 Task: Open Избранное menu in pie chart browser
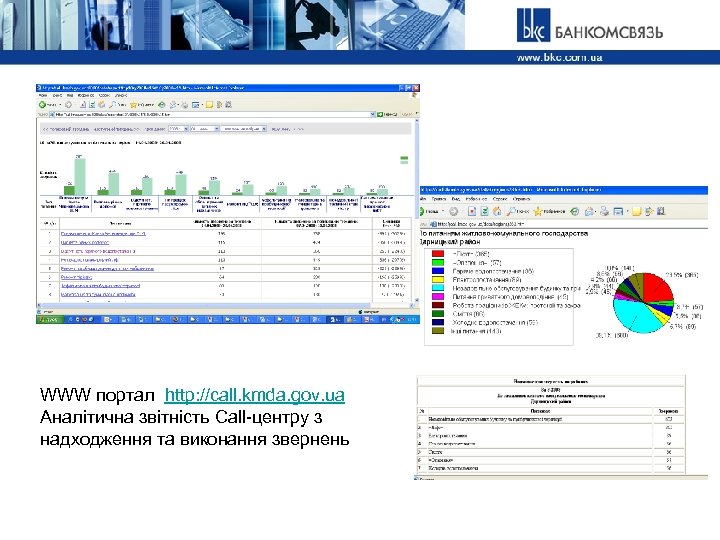click(x=476, y=199)
